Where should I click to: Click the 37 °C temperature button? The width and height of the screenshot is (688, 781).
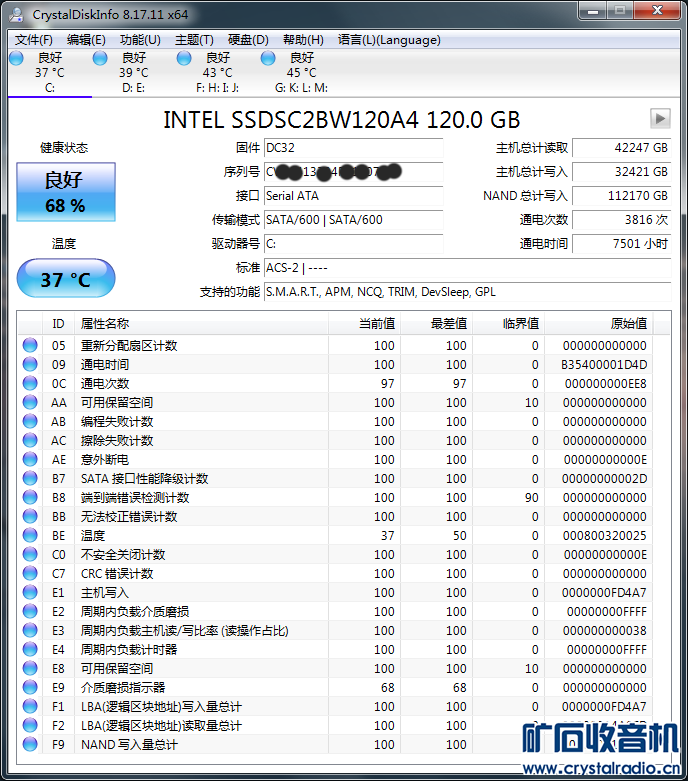(66, 279)
